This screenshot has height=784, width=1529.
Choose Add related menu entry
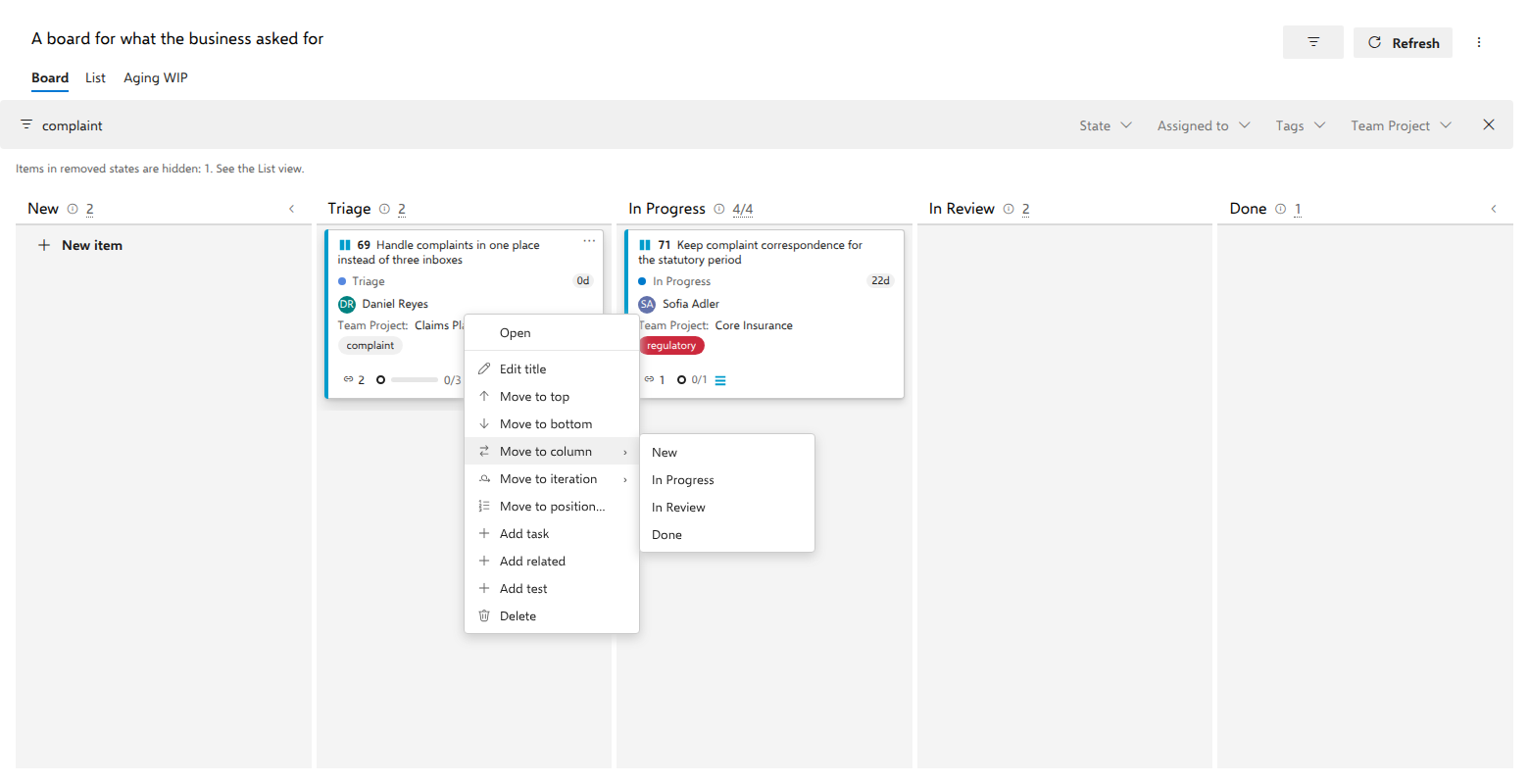click(552, 561)
